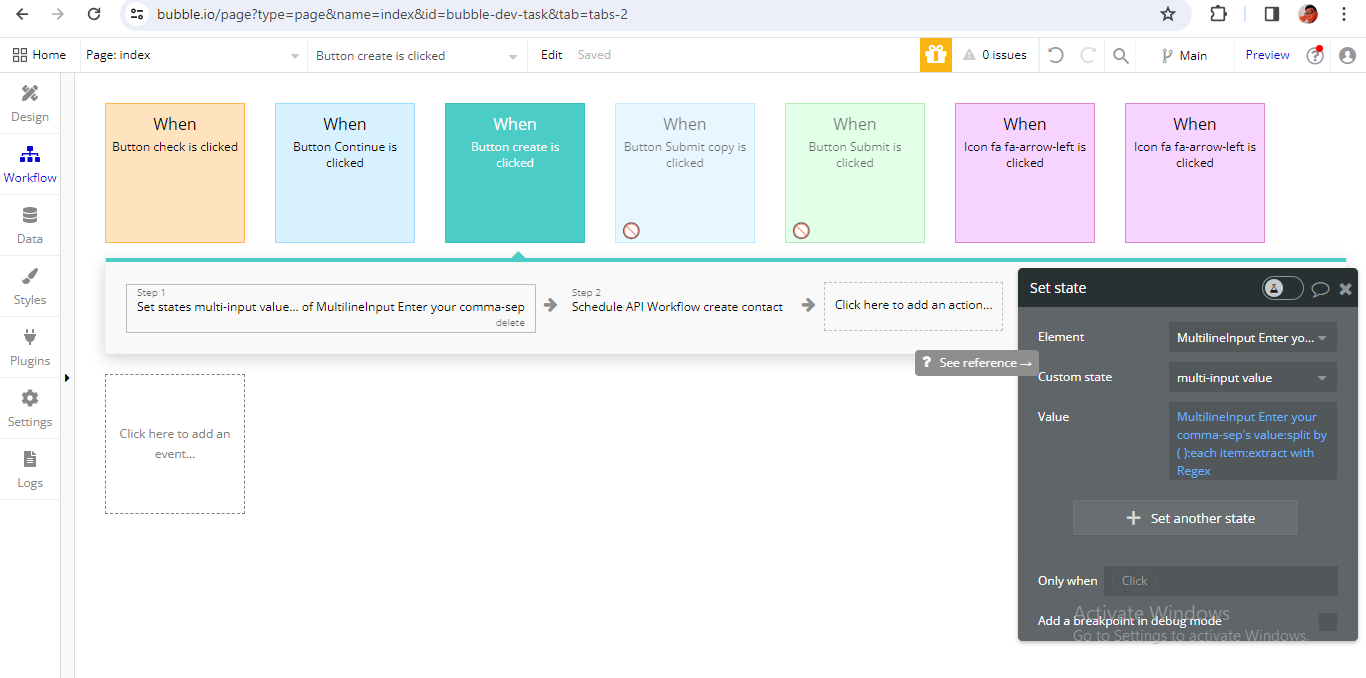Enable the breakpoint in debug mode checkbox

tap(1328, 622)
